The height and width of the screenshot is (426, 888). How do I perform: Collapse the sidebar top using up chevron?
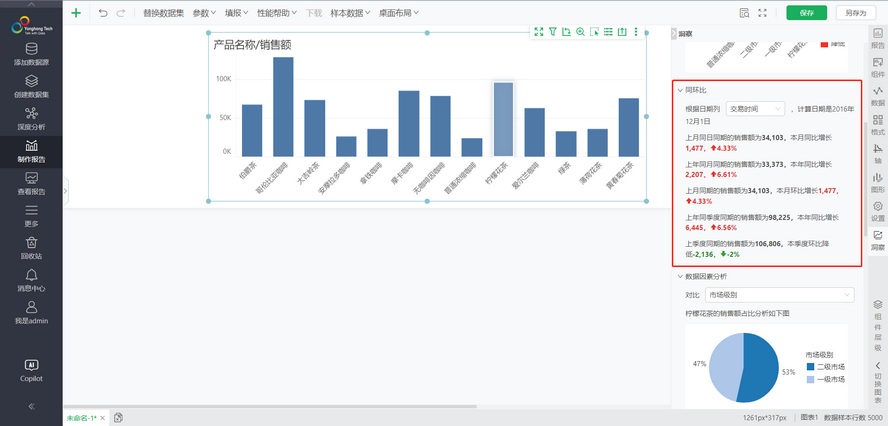pyautogui.click(x=31, y=4)
